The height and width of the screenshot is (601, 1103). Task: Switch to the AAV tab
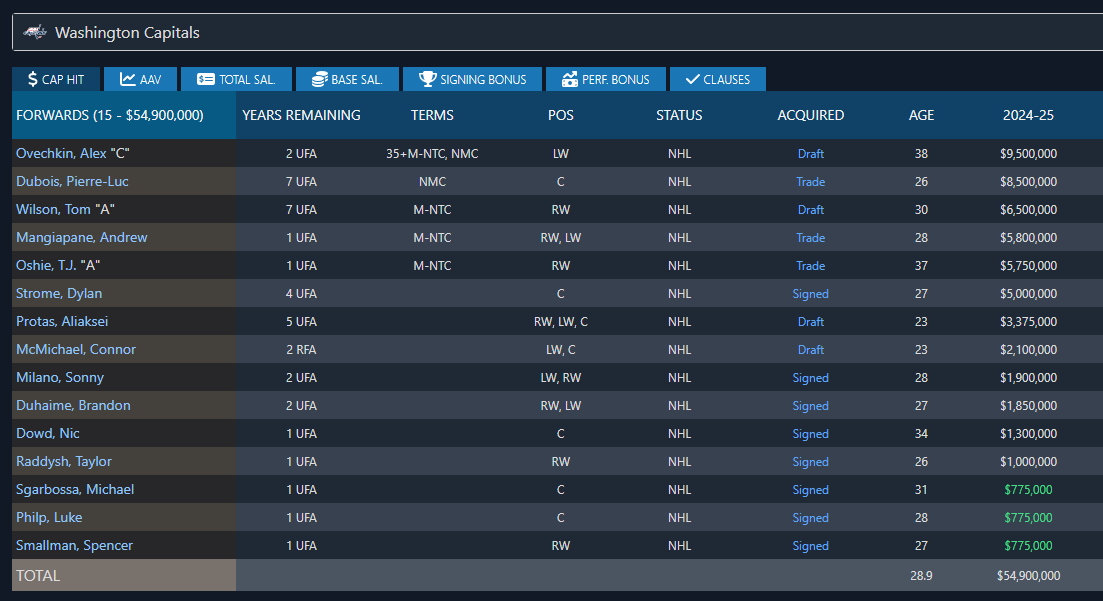pos(141,79)
